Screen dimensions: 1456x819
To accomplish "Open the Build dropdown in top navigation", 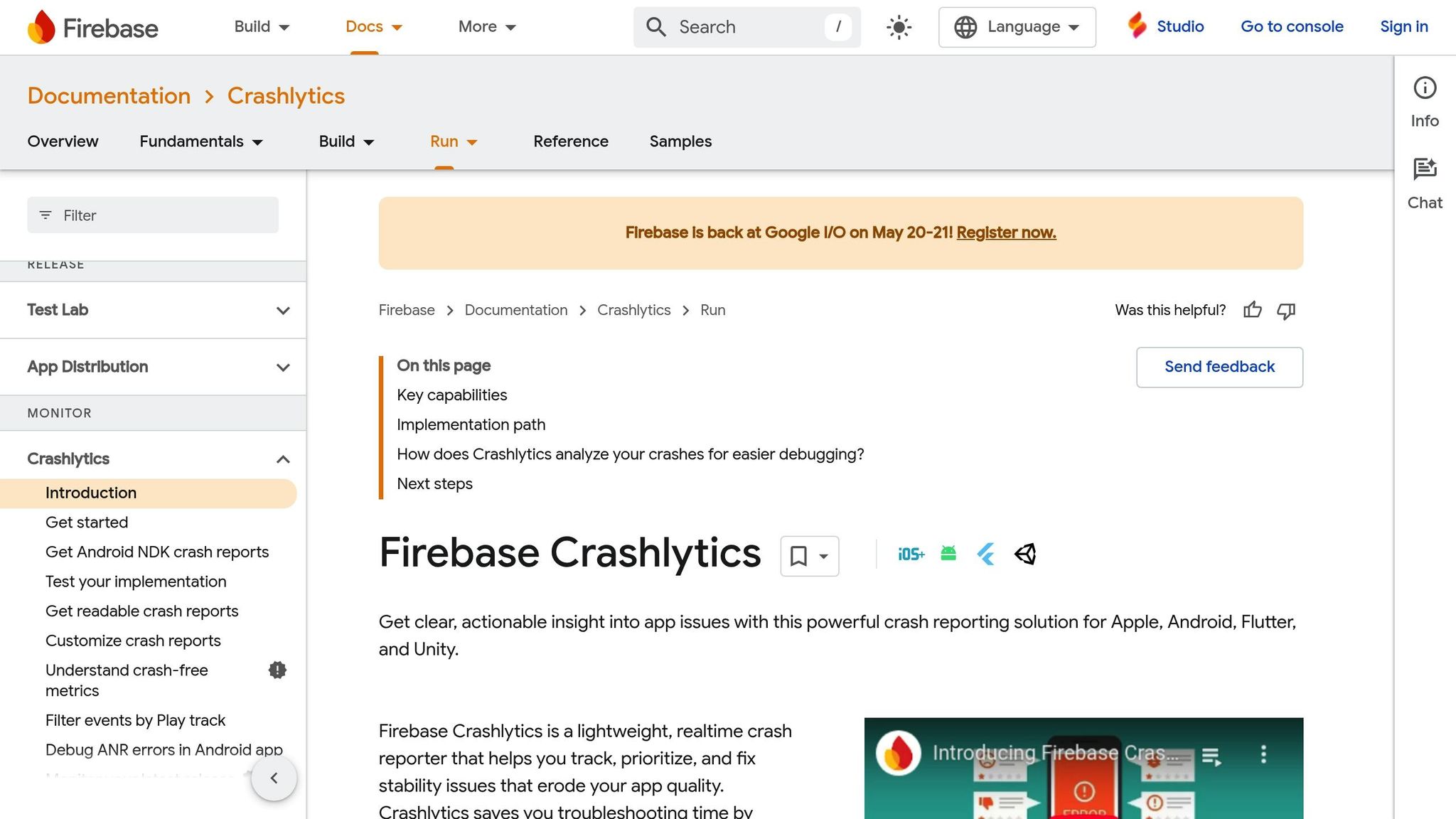I will point(262,27).
